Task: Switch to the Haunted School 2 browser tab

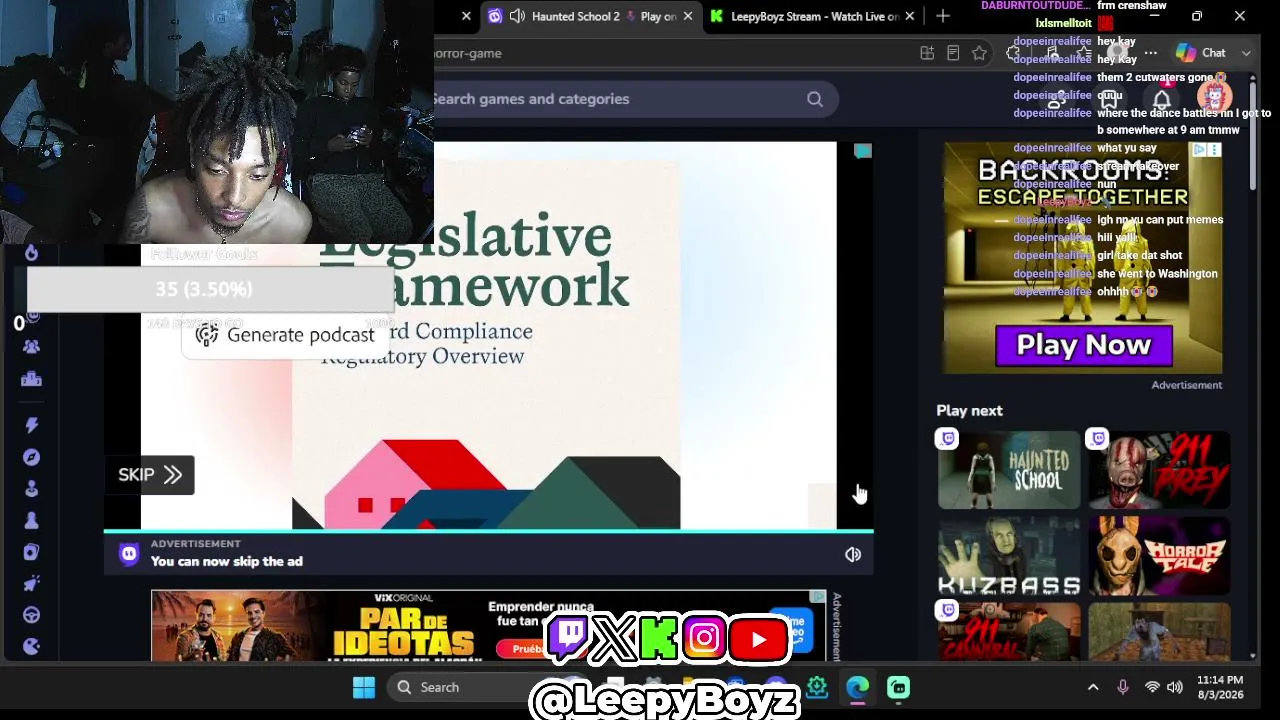Action: 590,16
